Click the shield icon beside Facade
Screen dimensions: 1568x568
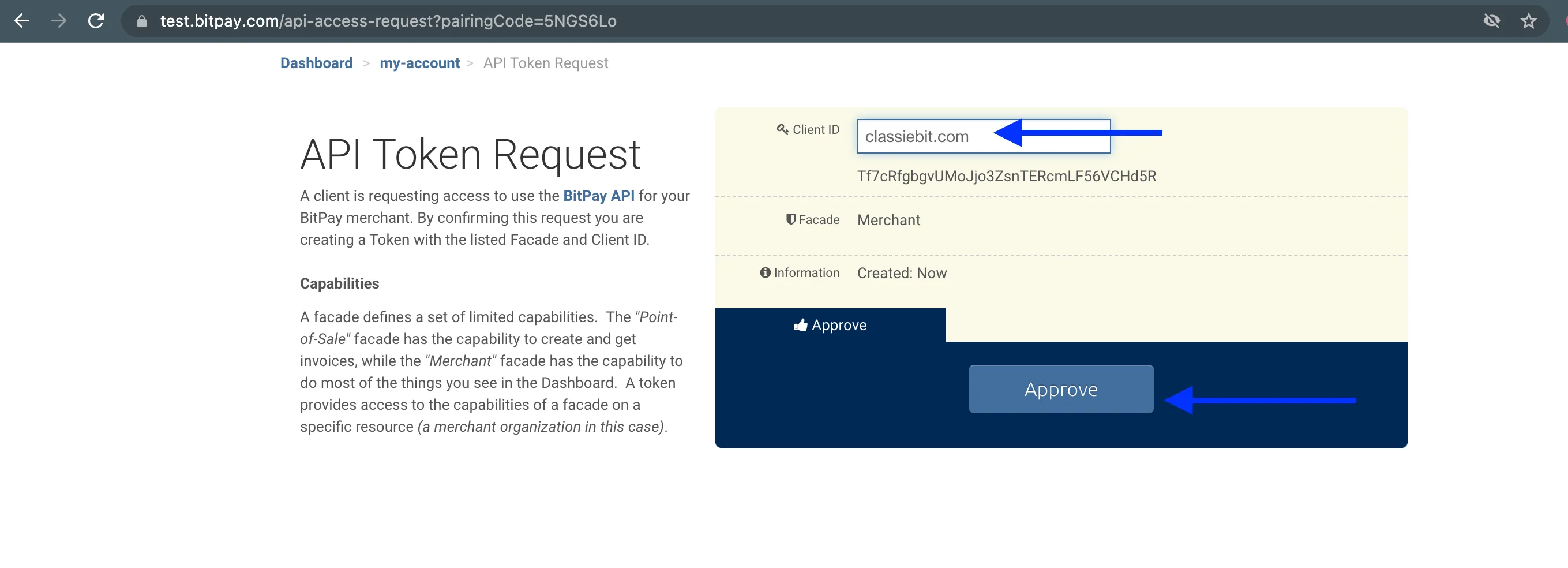pos(790,219)
